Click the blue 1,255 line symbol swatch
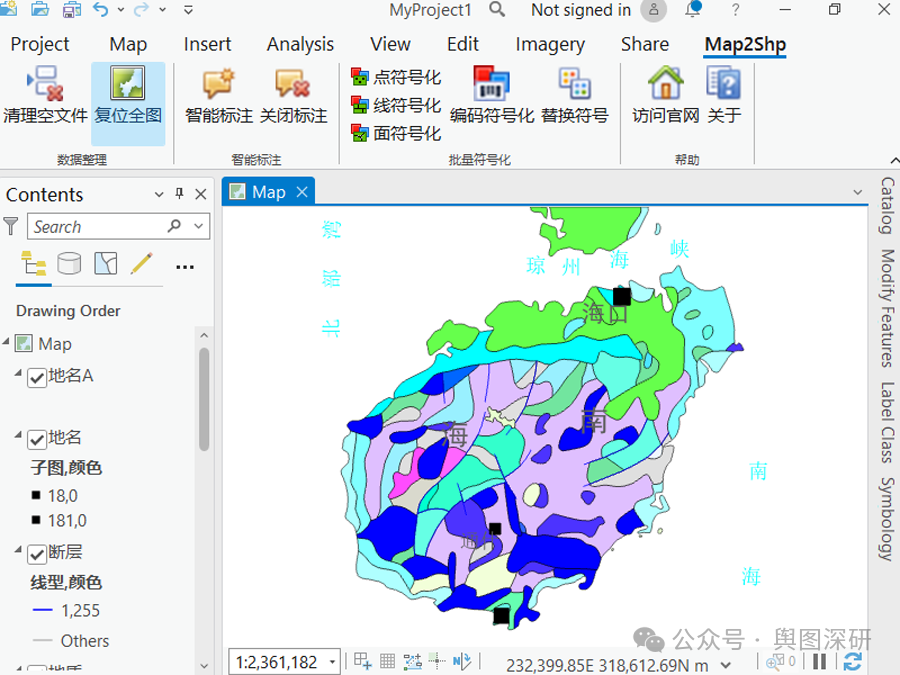Image resolution: width=900 pixels, height=675 pixels. pyautogui.click(x=43, y=610)
